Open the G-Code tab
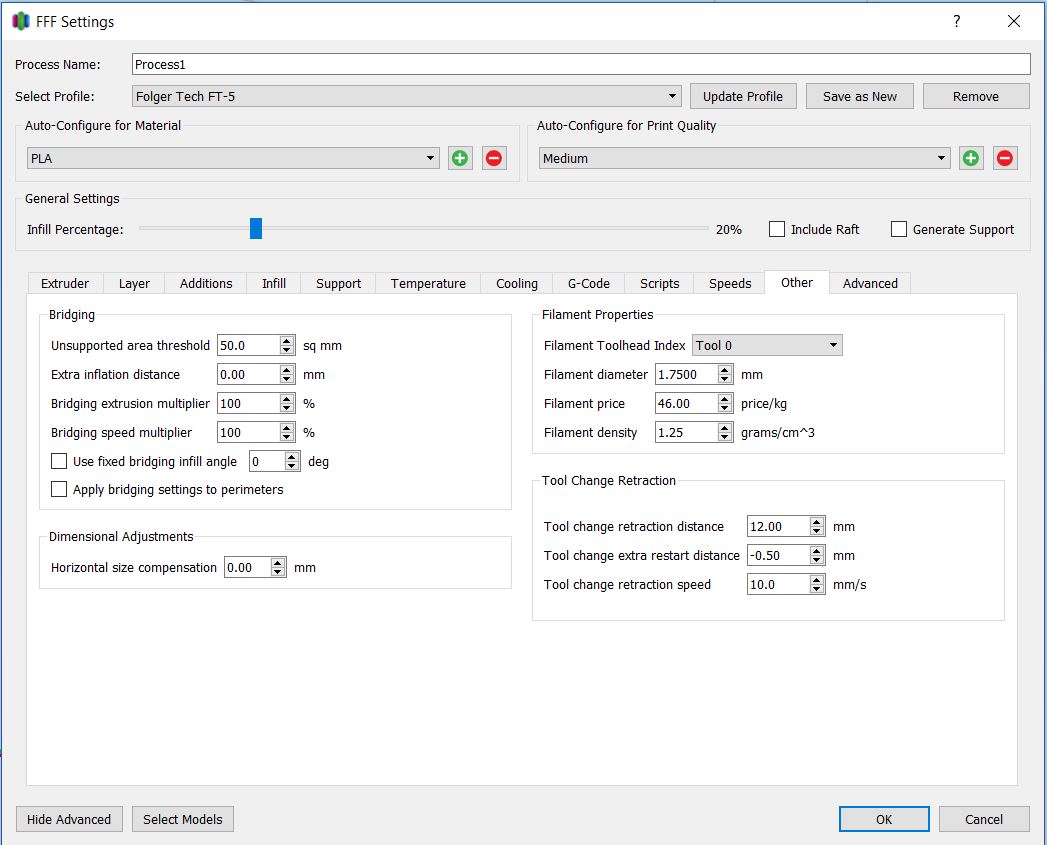1047x845 pixels. pos(588,283)
